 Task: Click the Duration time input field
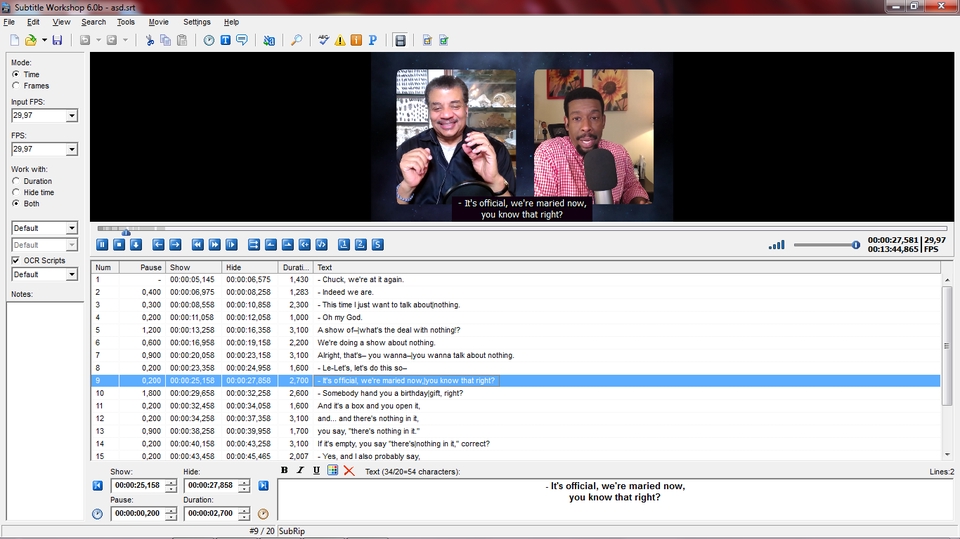[211, 513]
